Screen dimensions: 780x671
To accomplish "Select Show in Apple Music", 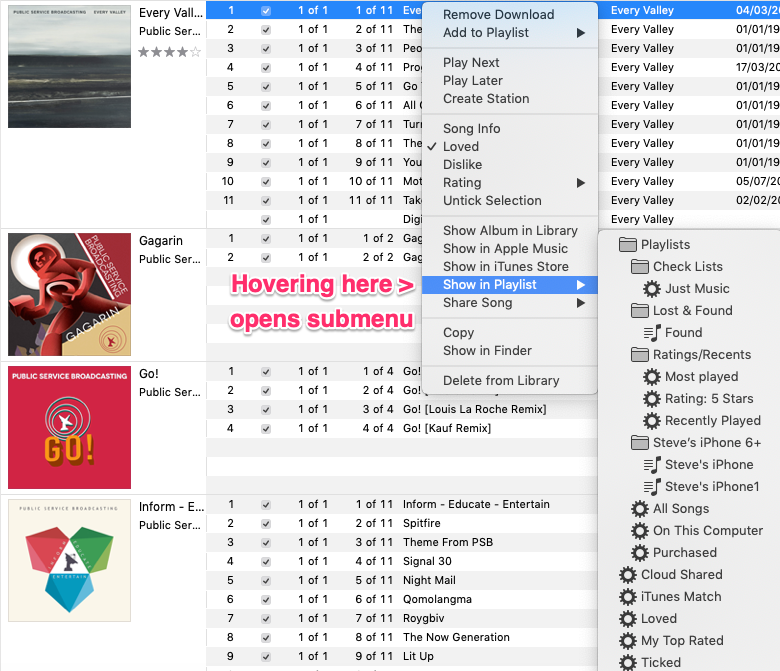I will click(x=509, y=249).
